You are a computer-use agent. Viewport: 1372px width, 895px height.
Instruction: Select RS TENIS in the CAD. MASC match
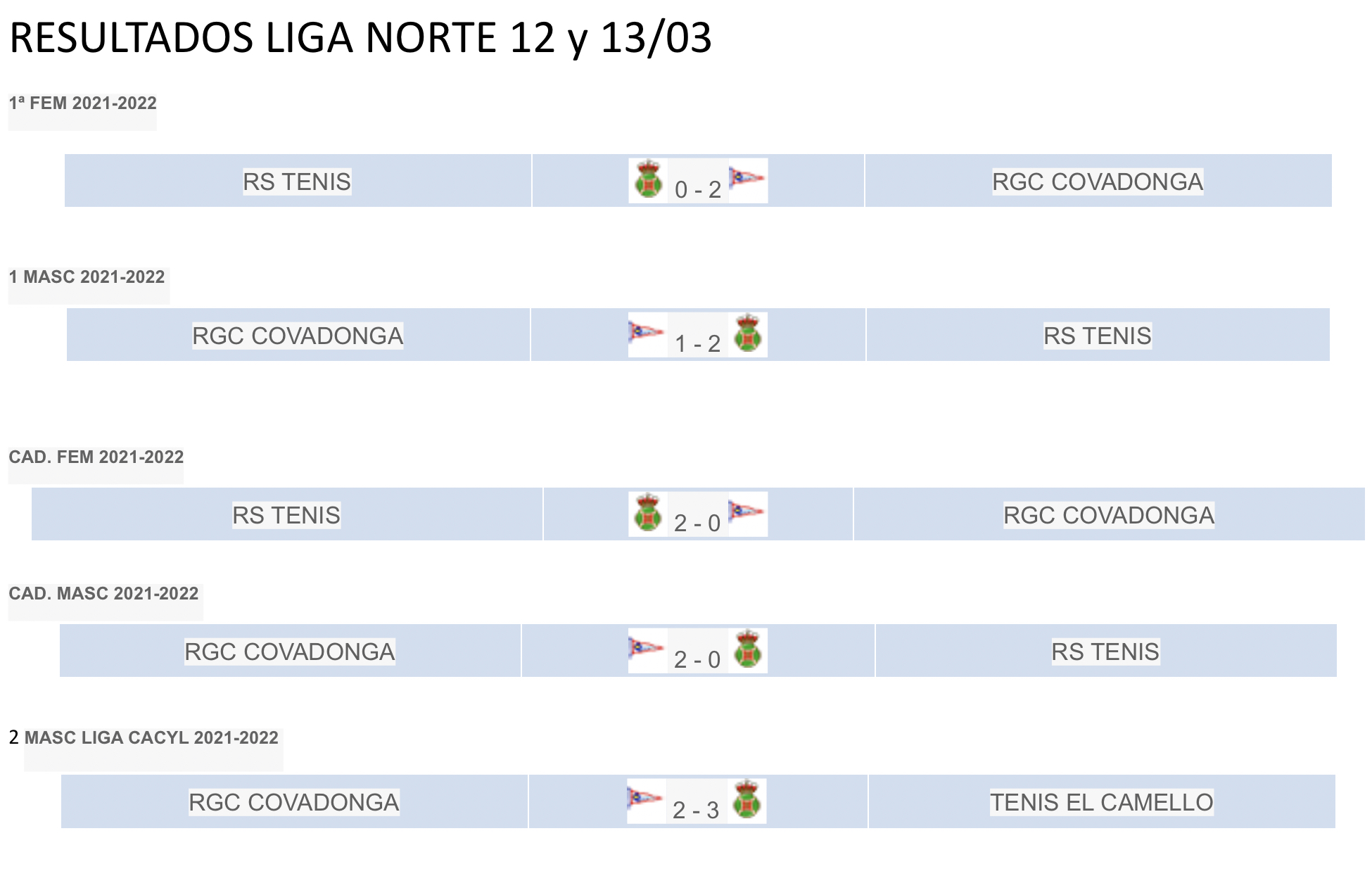click(1105, 652)
